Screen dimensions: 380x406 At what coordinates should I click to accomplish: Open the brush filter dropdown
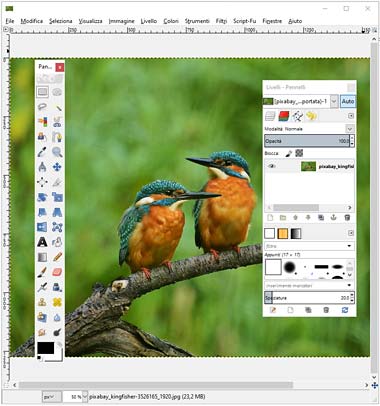[x=349, y=246]
